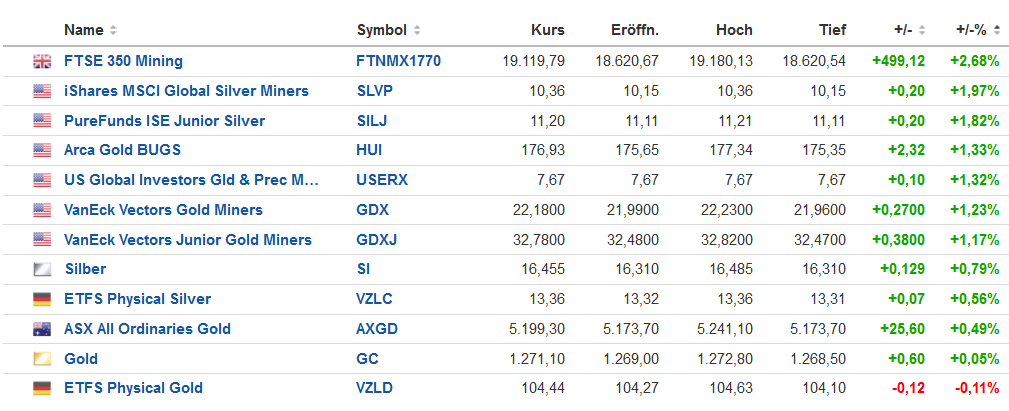Click the German flag beside ETFS Physical Silver
The height and width of the screenshot is (411, 1009).
pyautogui.click(x=42, y=299)
